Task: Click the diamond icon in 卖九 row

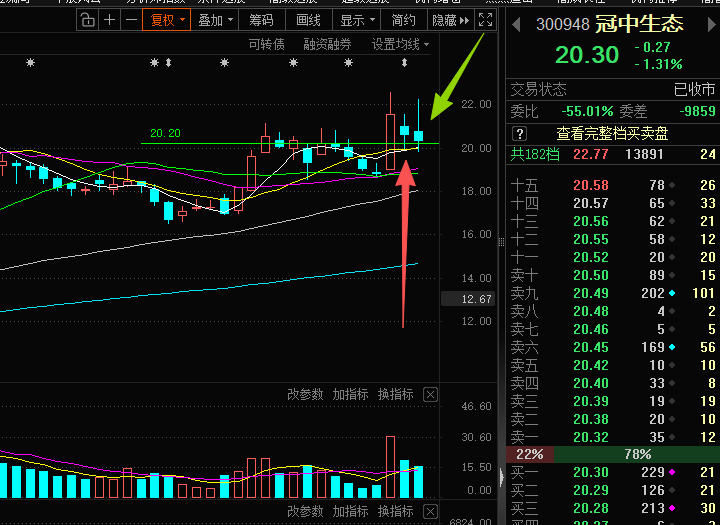Action: click(x=672, y=293)
